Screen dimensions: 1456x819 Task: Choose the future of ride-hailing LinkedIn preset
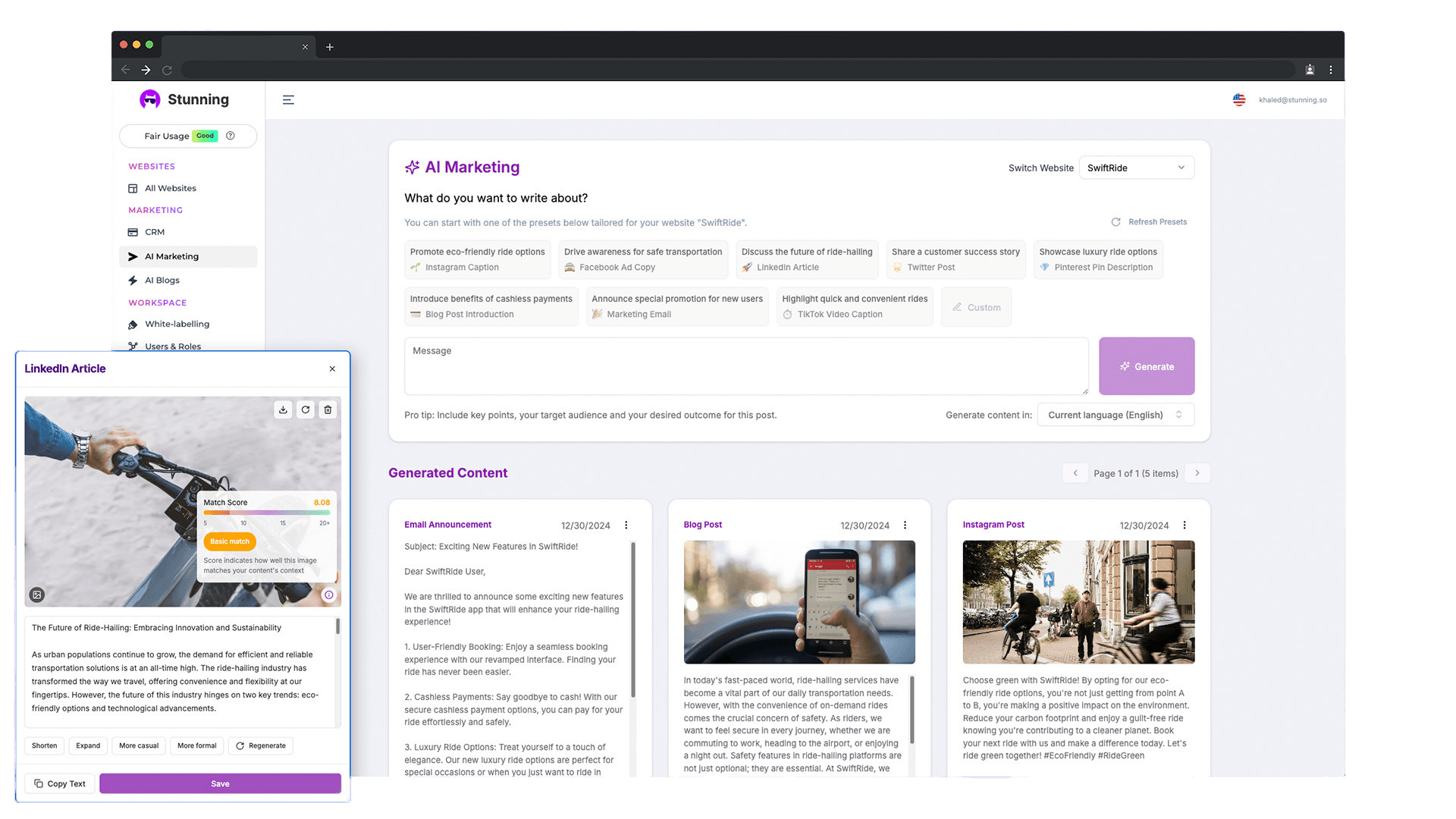point(807,259)
